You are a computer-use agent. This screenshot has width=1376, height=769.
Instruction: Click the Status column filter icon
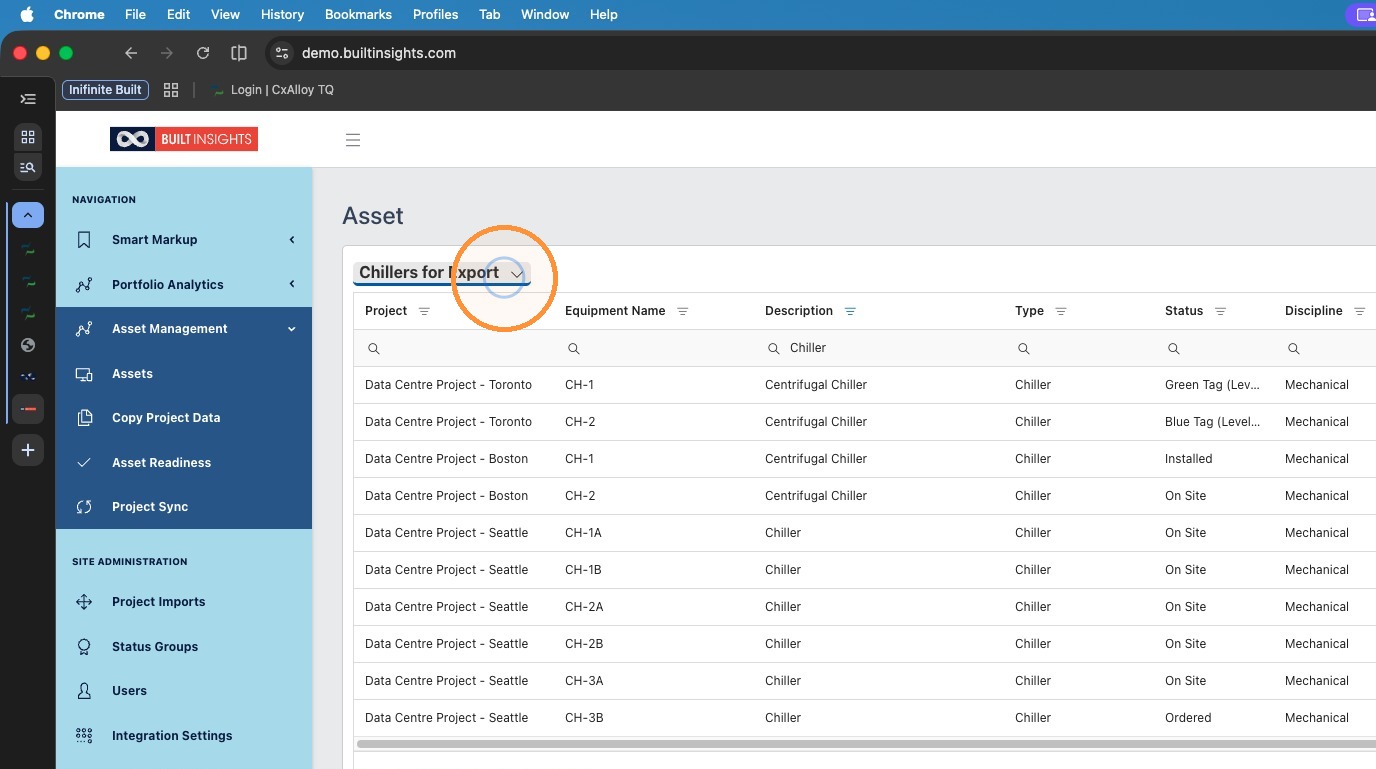(1220, 311)
